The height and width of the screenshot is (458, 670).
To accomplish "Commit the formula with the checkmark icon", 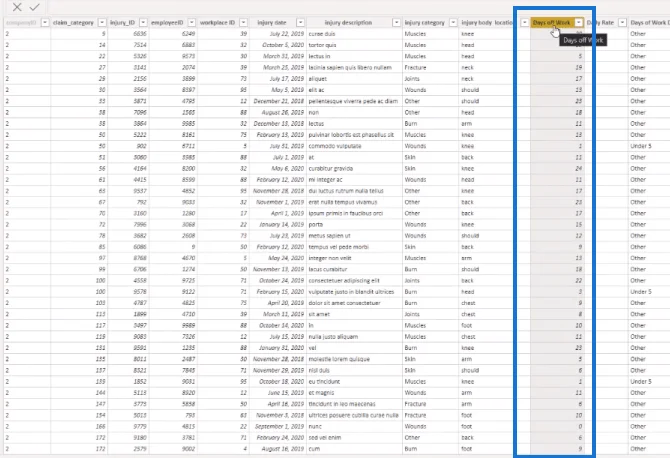I will coord(35,7).
